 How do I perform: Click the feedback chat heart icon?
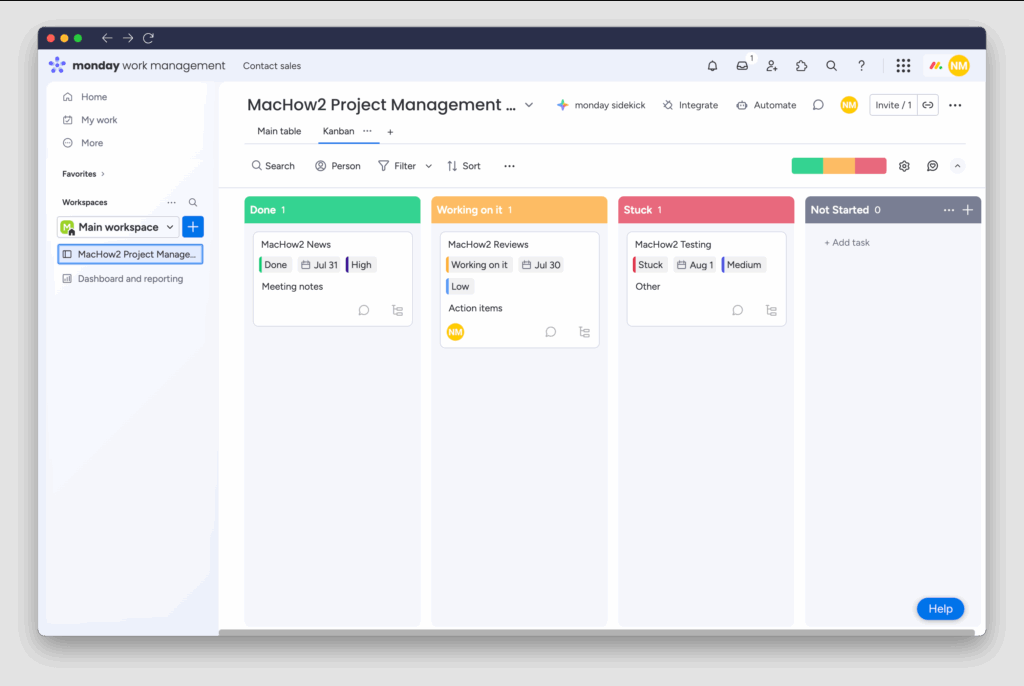click(933, 166)
